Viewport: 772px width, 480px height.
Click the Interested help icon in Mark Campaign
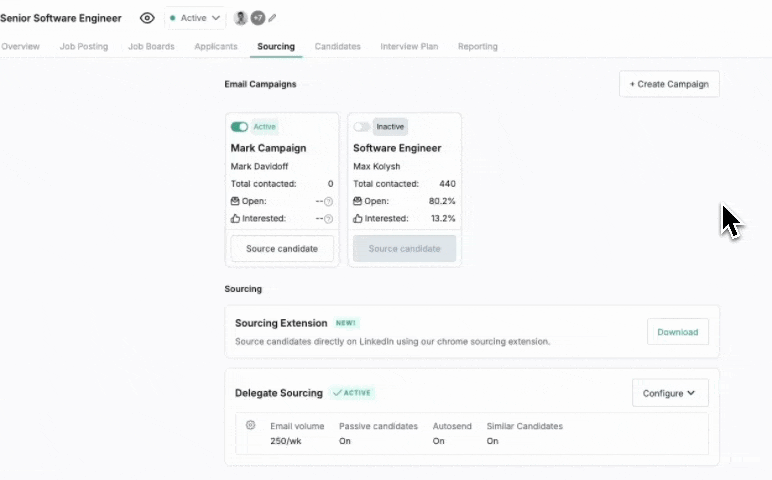328,218
